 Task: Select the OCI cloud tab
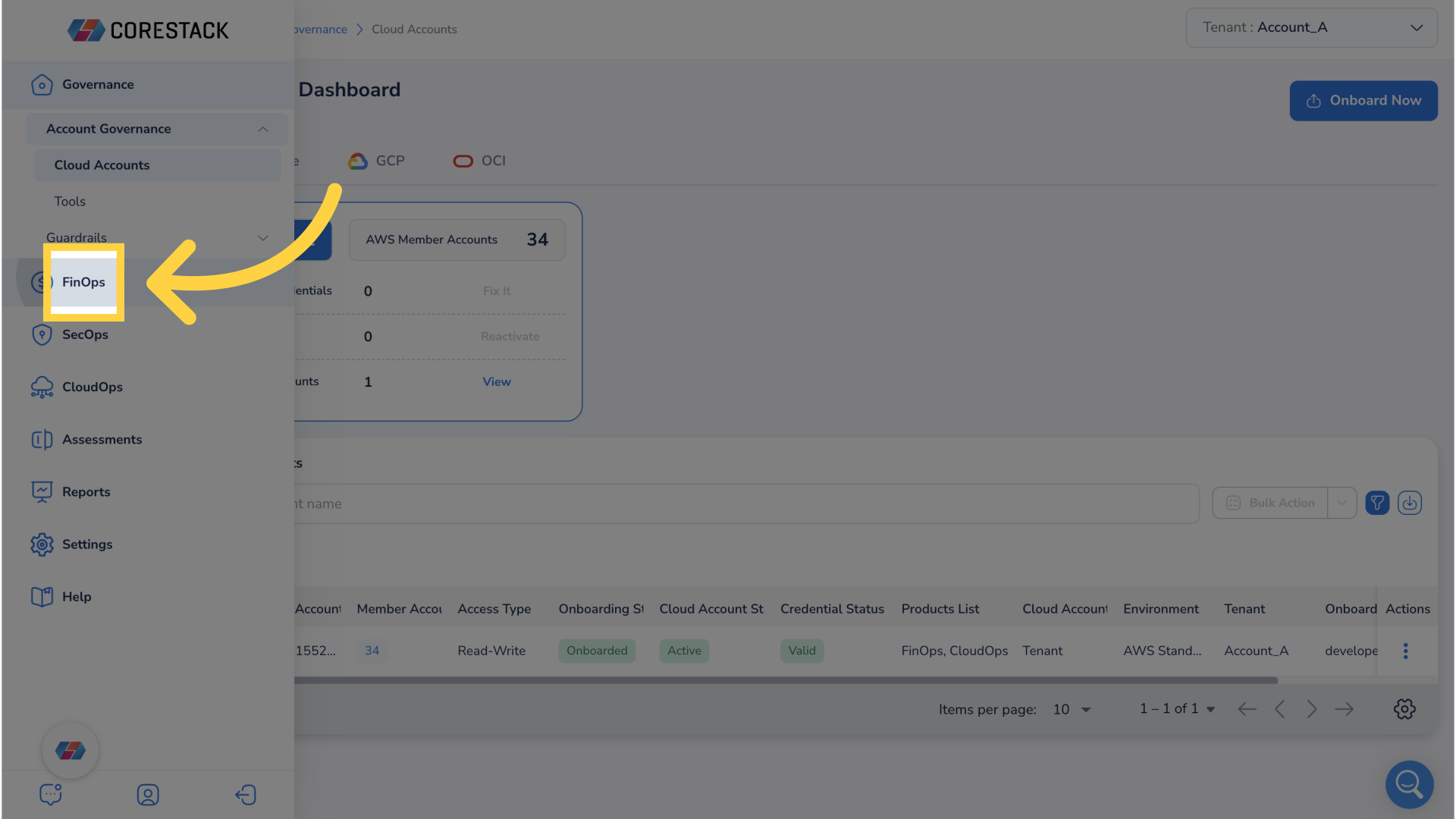point(479,161)
